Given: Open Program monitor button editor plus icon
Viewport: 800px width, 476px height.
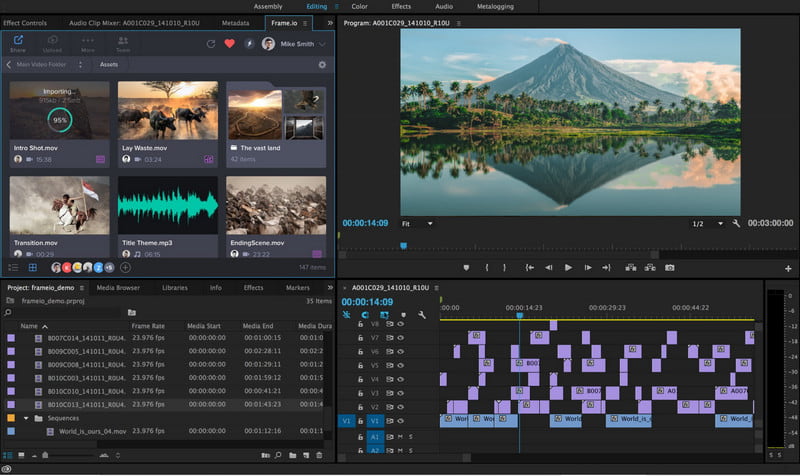Looking at the screenshot, I should coord(788,268).
